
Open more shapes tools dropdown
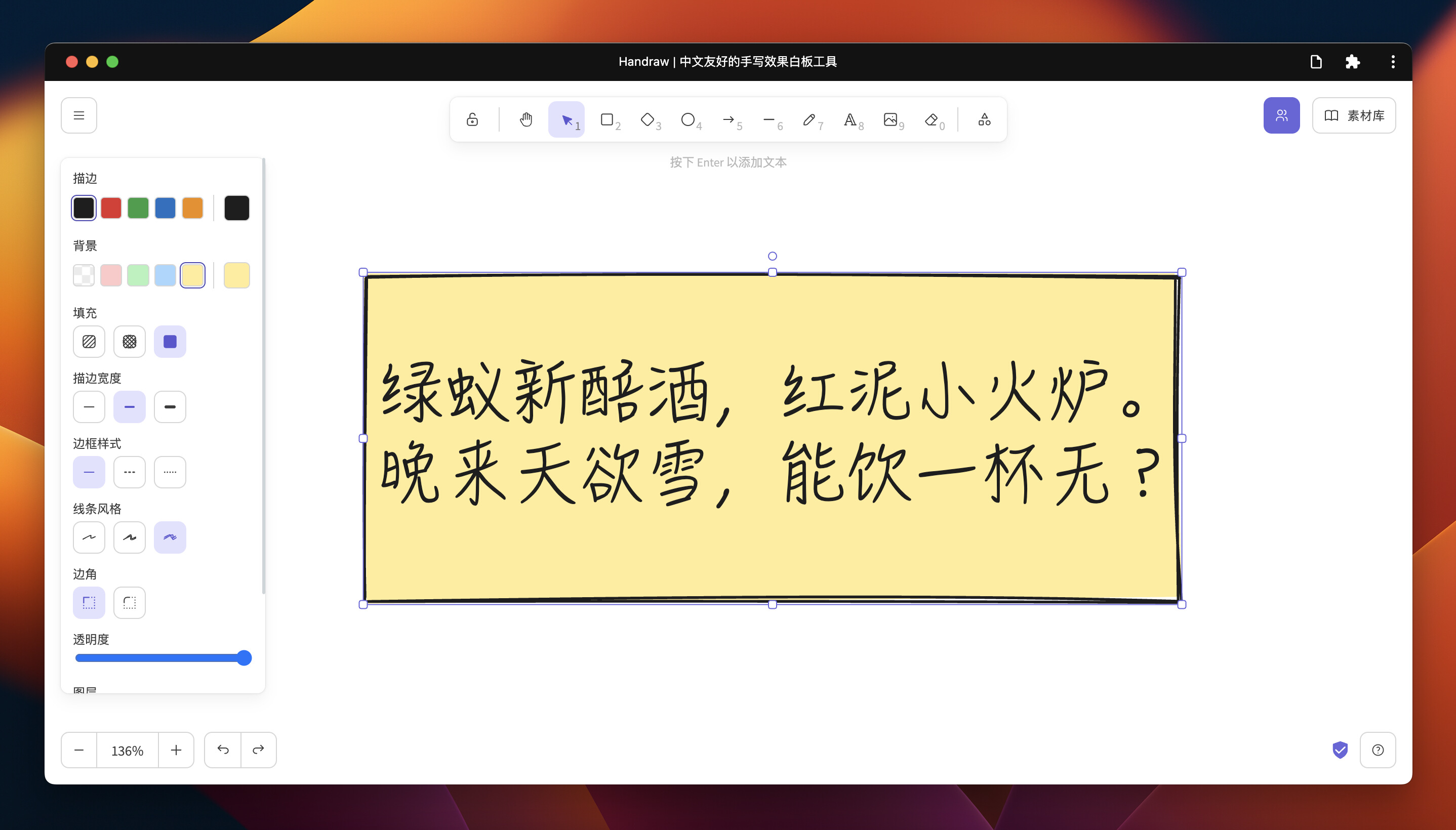(984, 119)
